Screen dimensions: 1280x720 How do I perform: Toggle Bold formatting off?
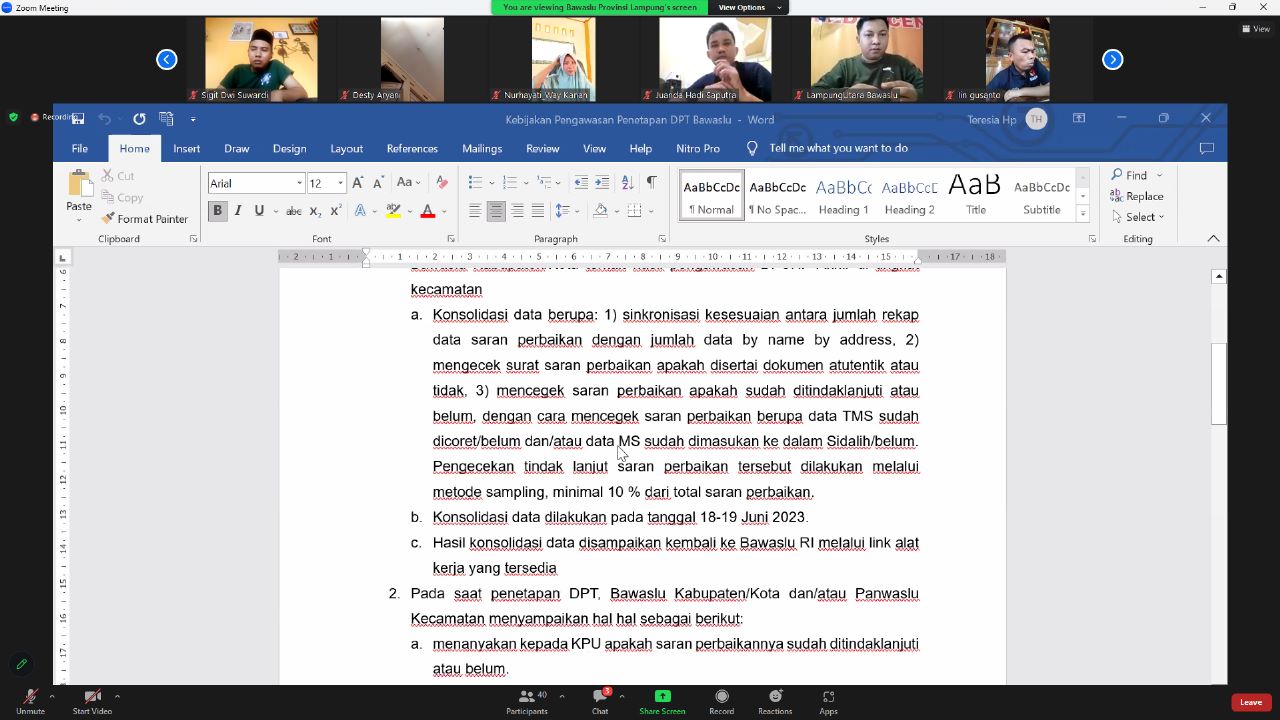pos(217,211)
